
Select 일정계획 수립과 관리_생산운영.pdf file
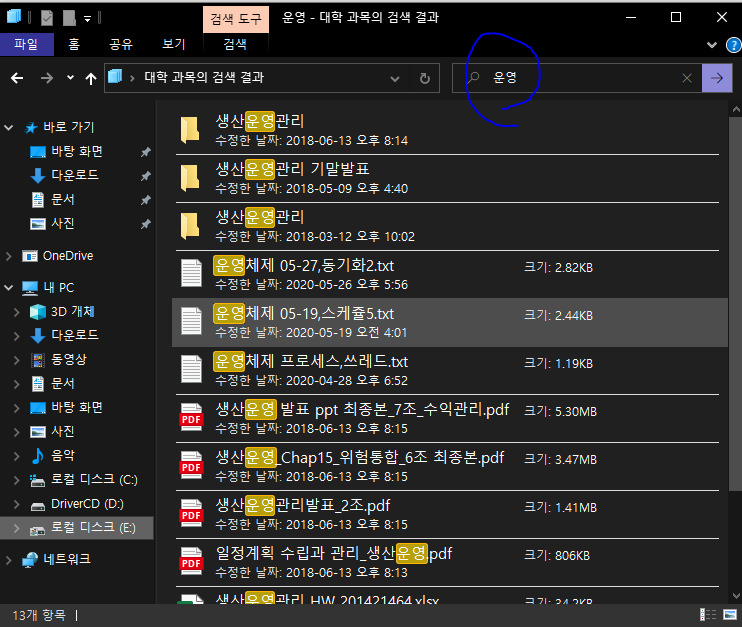click(447, 562)
